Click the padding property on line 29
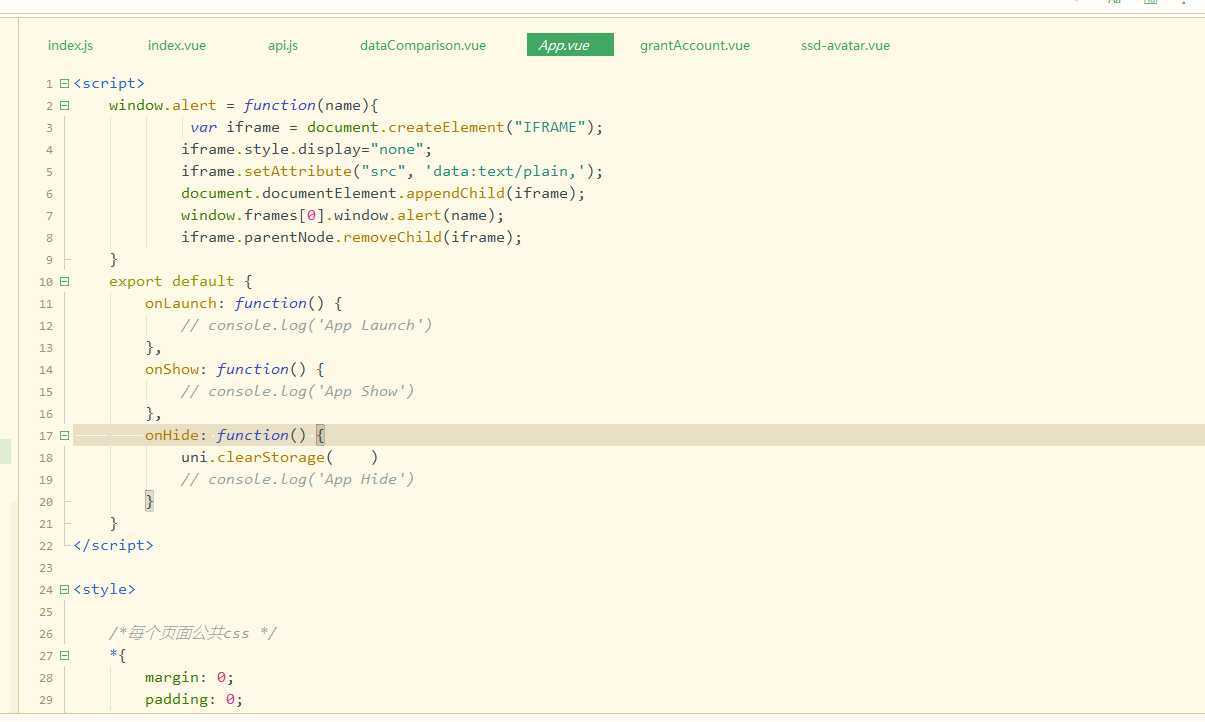 pyautogui.click(x=176, y=699)
